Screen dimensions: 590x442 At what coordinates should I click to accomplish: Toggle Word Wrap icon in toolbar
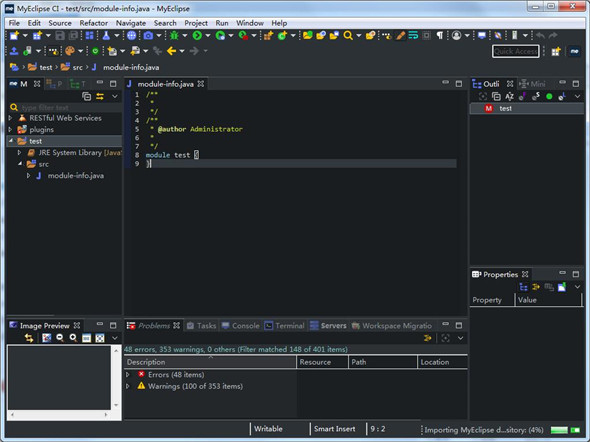414,35
